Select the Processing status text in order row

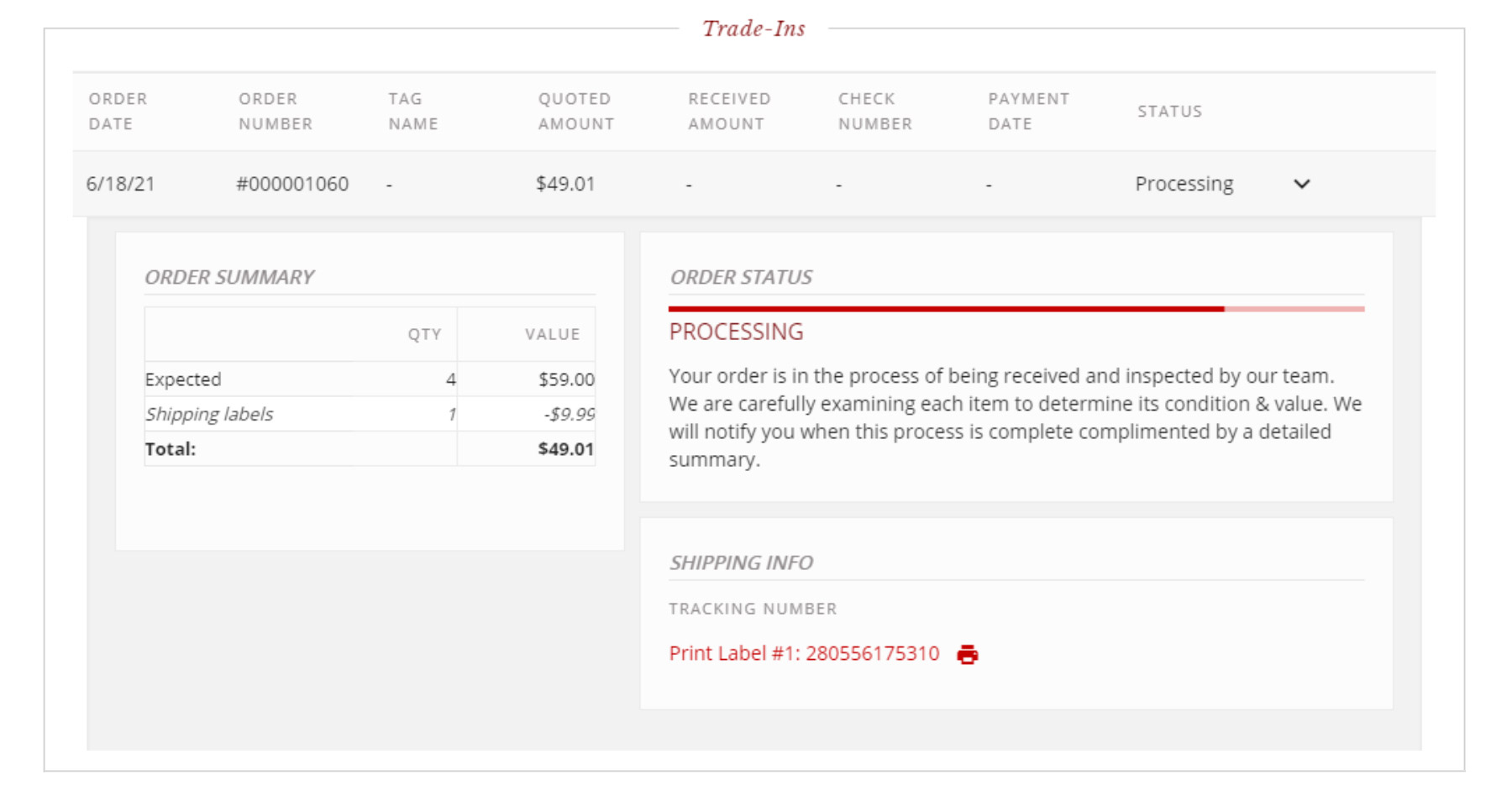1184,184
